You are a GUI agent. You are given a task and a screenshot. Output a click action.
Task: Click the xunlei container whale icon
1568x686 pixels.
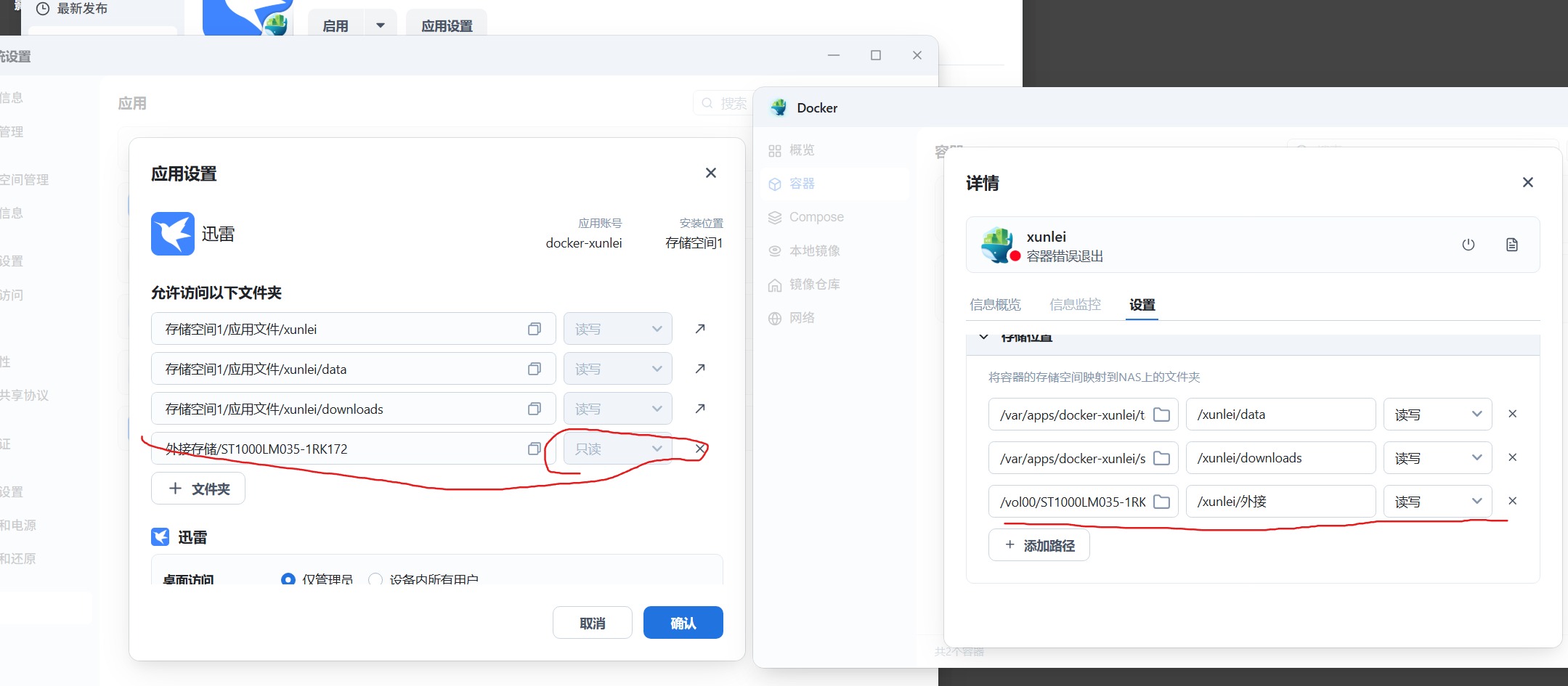point(999,245)
